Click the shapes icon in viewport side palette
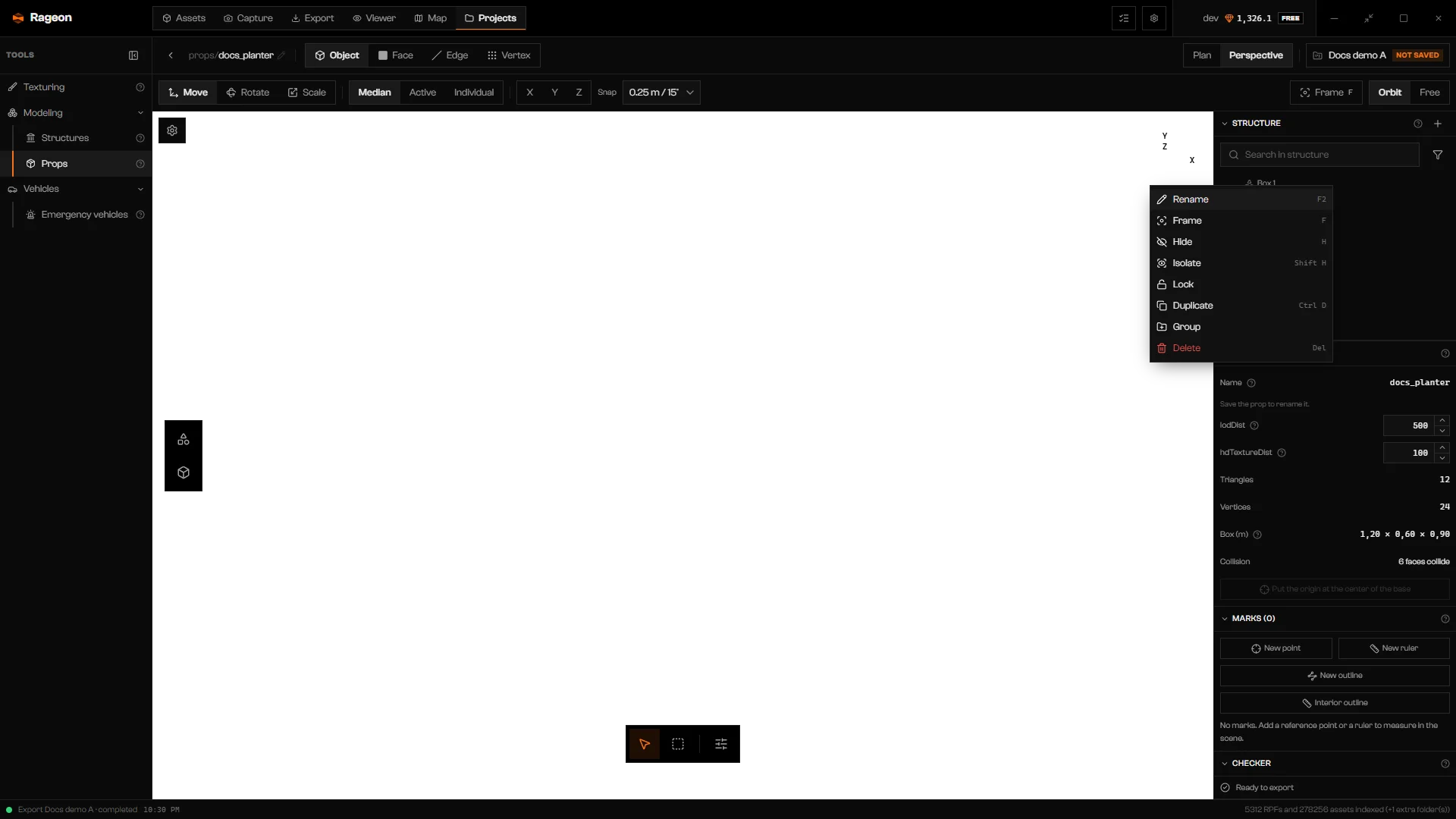This screenshot has width=1456, height=819. point(184,439)
